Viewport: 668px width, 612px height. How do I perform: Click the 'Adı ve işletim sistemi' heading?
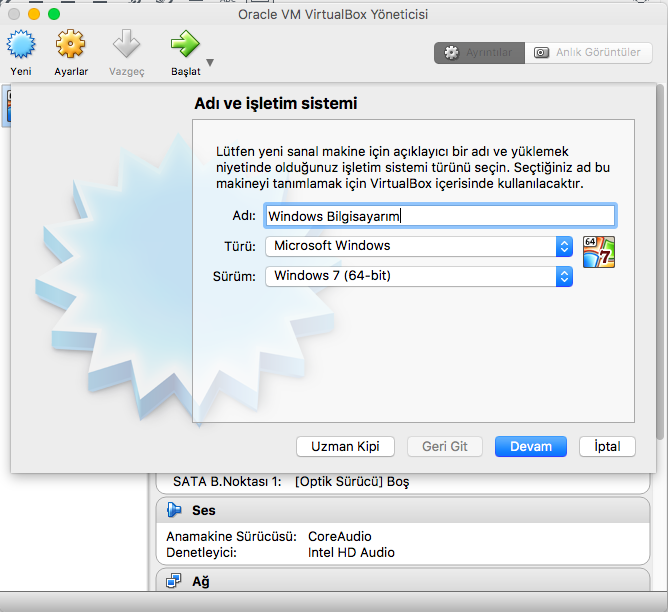click(276, 103)
